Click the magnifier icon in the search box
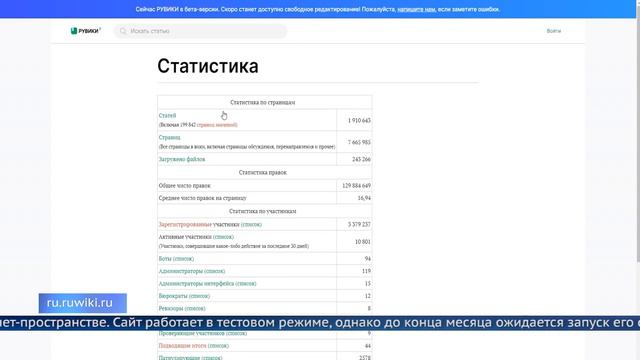640x360 pixels. 123,31
